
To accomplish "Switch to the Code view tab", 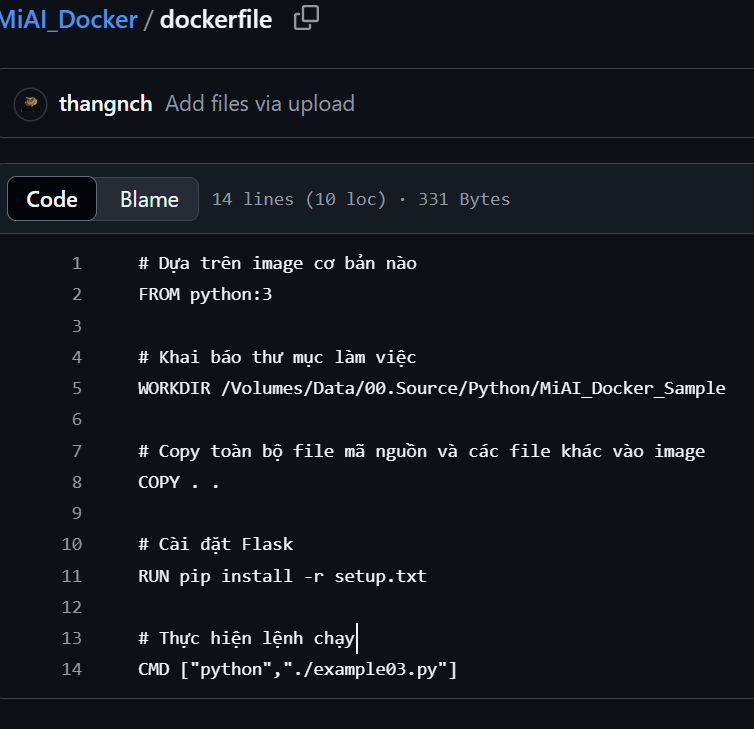I will coord(52,199).
